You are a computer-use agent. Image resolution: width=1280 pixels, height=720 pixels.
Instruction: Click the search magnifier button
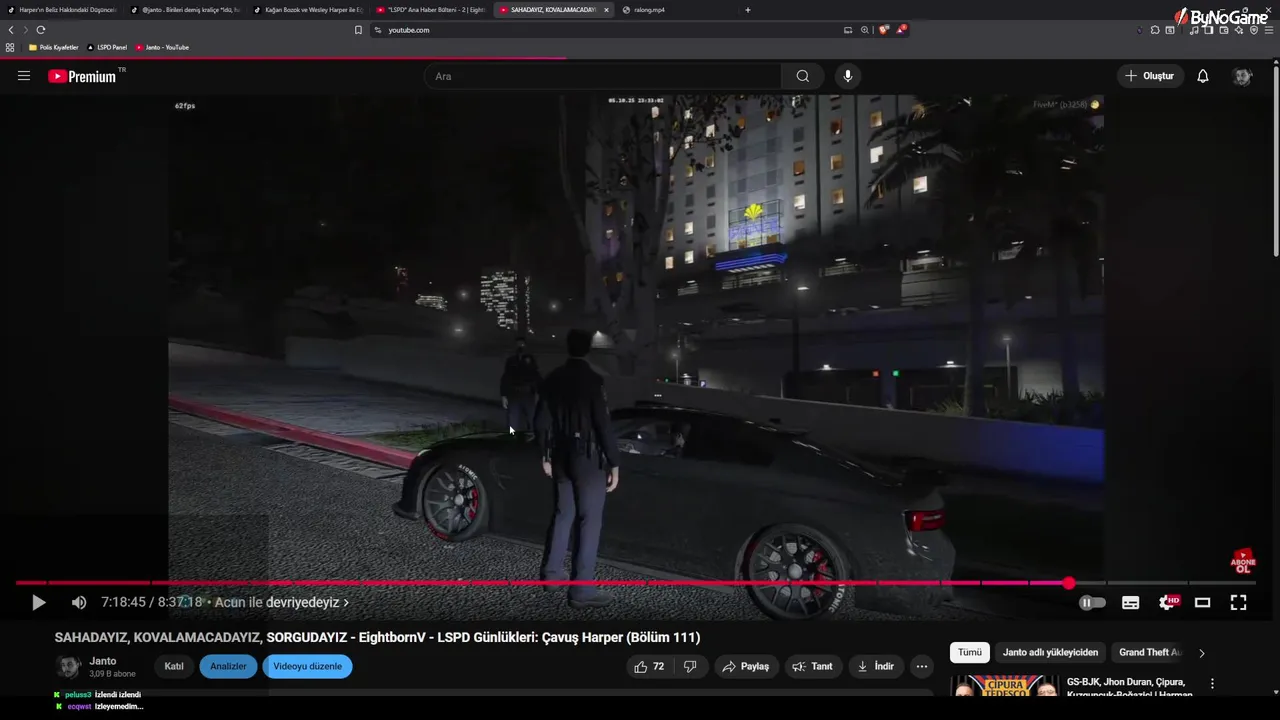pyautogui.click(x=802, y=76)
